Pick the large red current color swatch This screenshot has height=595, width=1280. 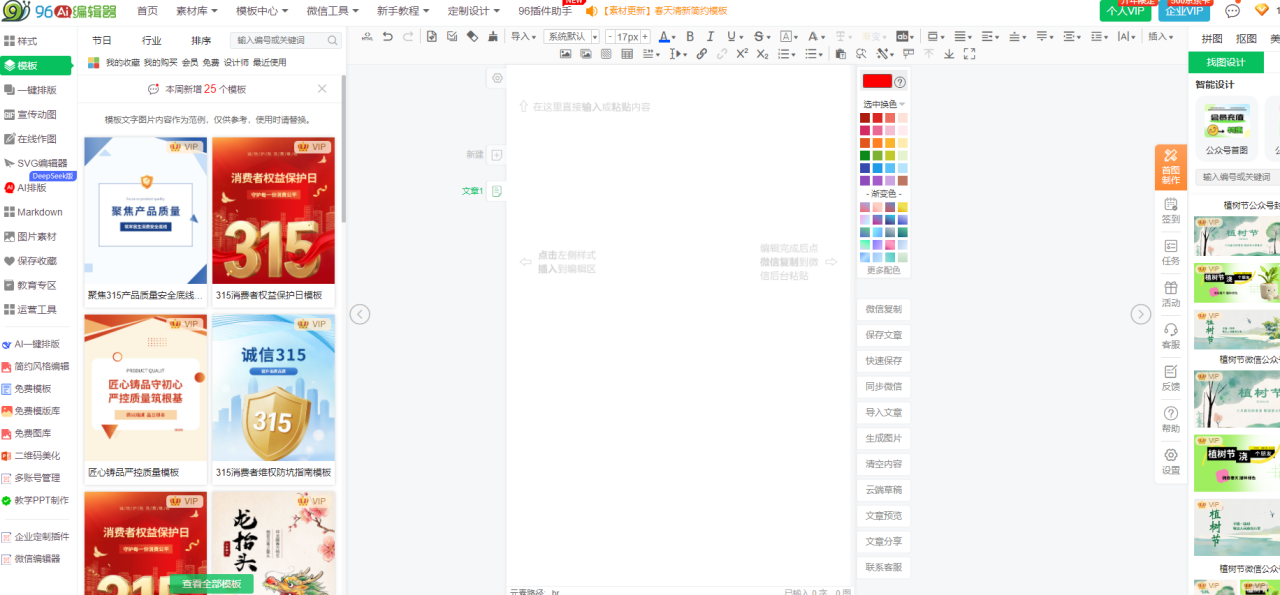point(876,82)
